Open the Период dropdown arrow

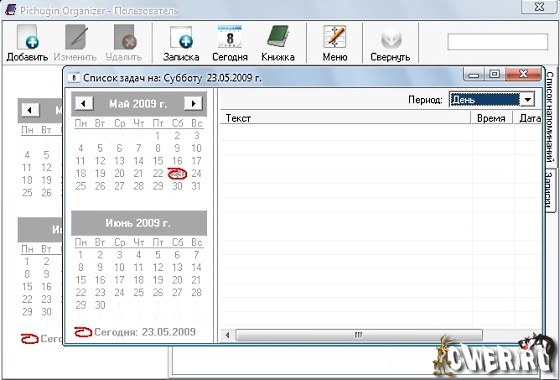coord(528,100)
